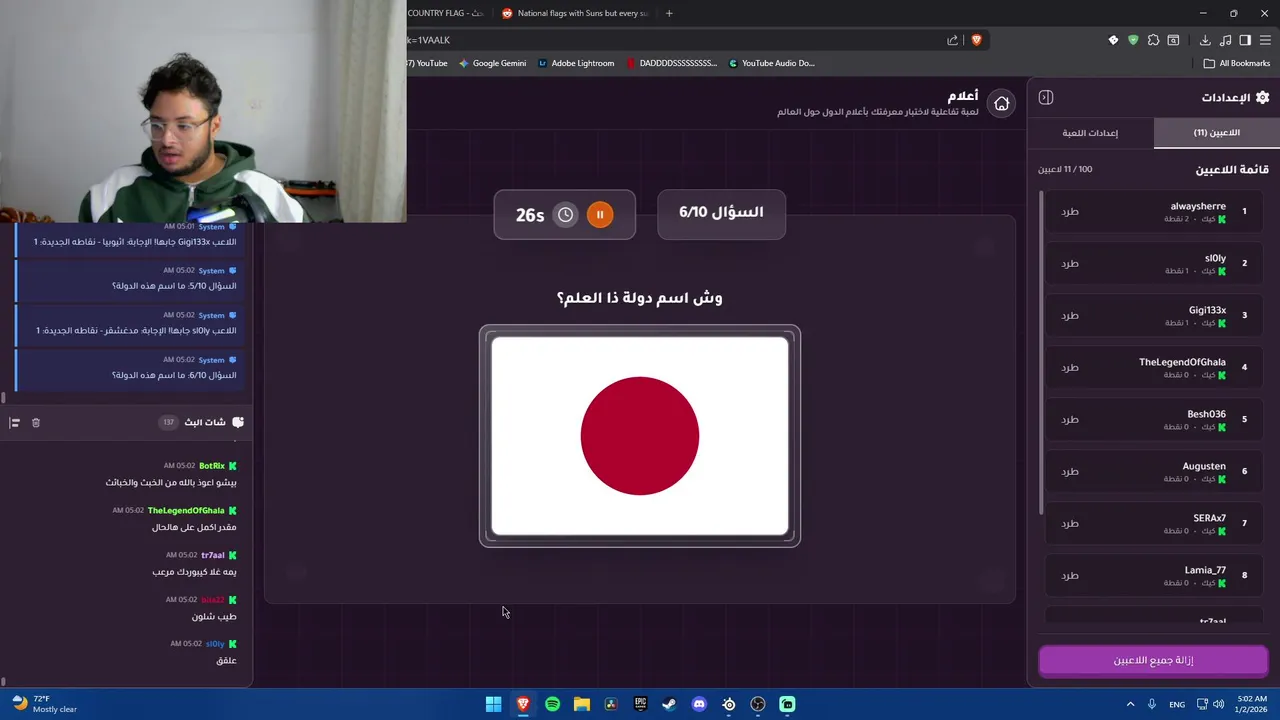Click إزالة جميع اللاعبين button
This screenshot has height=720, width=1280.
tap(1153, 660)
